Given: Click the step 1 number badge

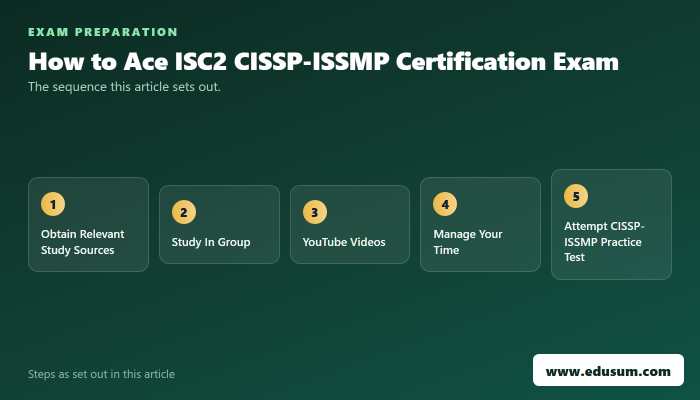Looking at the screenshot, I should (x=53, y=204).
